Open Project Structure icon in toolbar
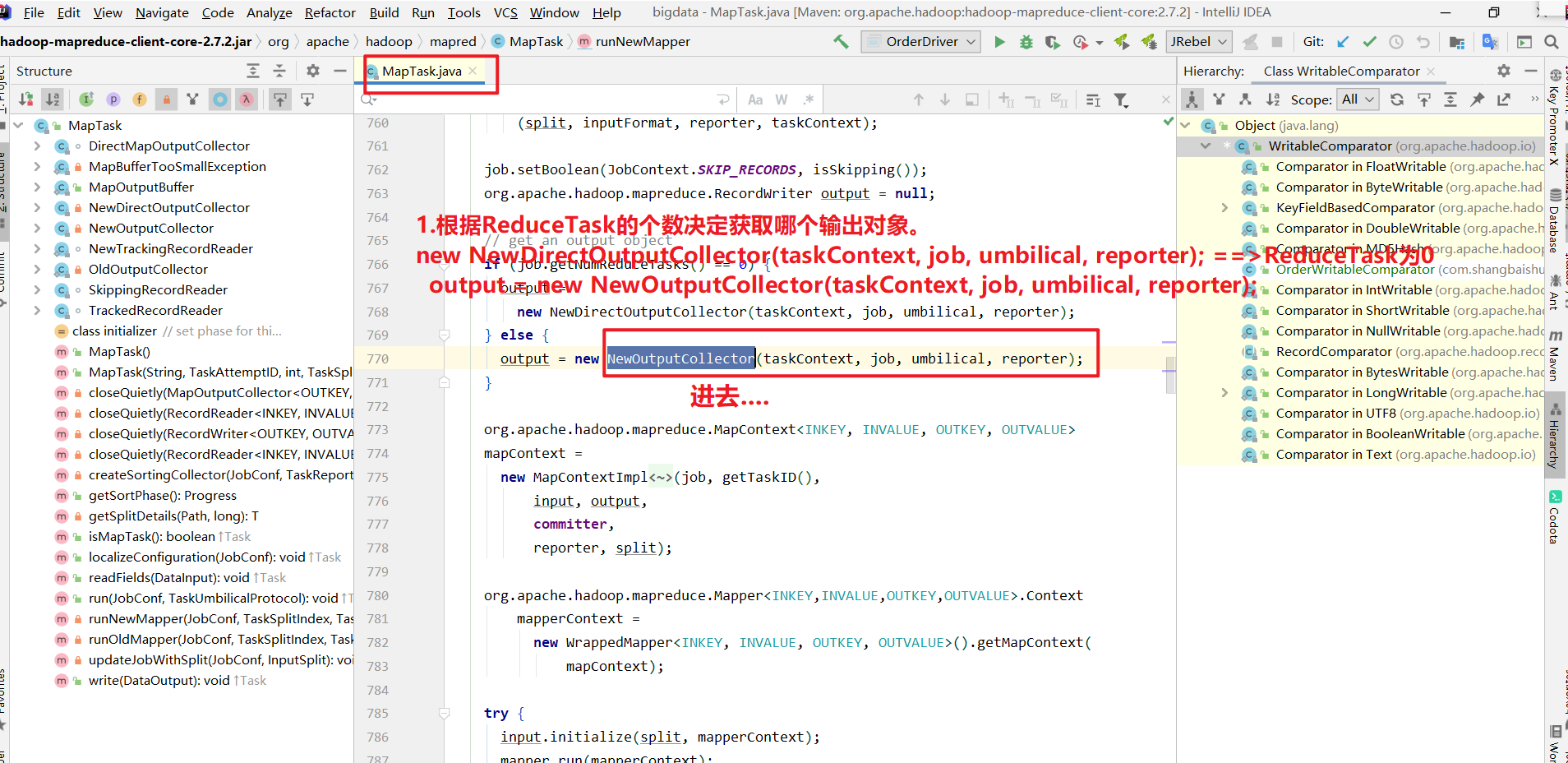 (1457, 42)
